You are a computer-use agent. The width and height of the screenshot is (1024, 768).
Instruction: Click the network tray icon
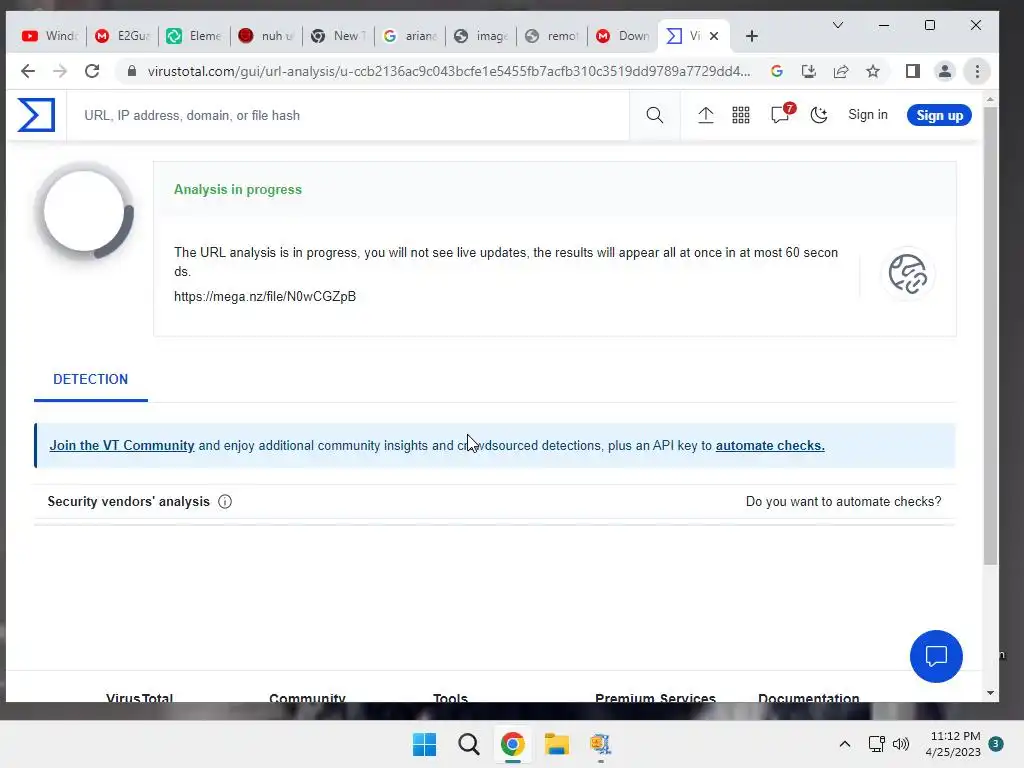[x=876, y=744]
